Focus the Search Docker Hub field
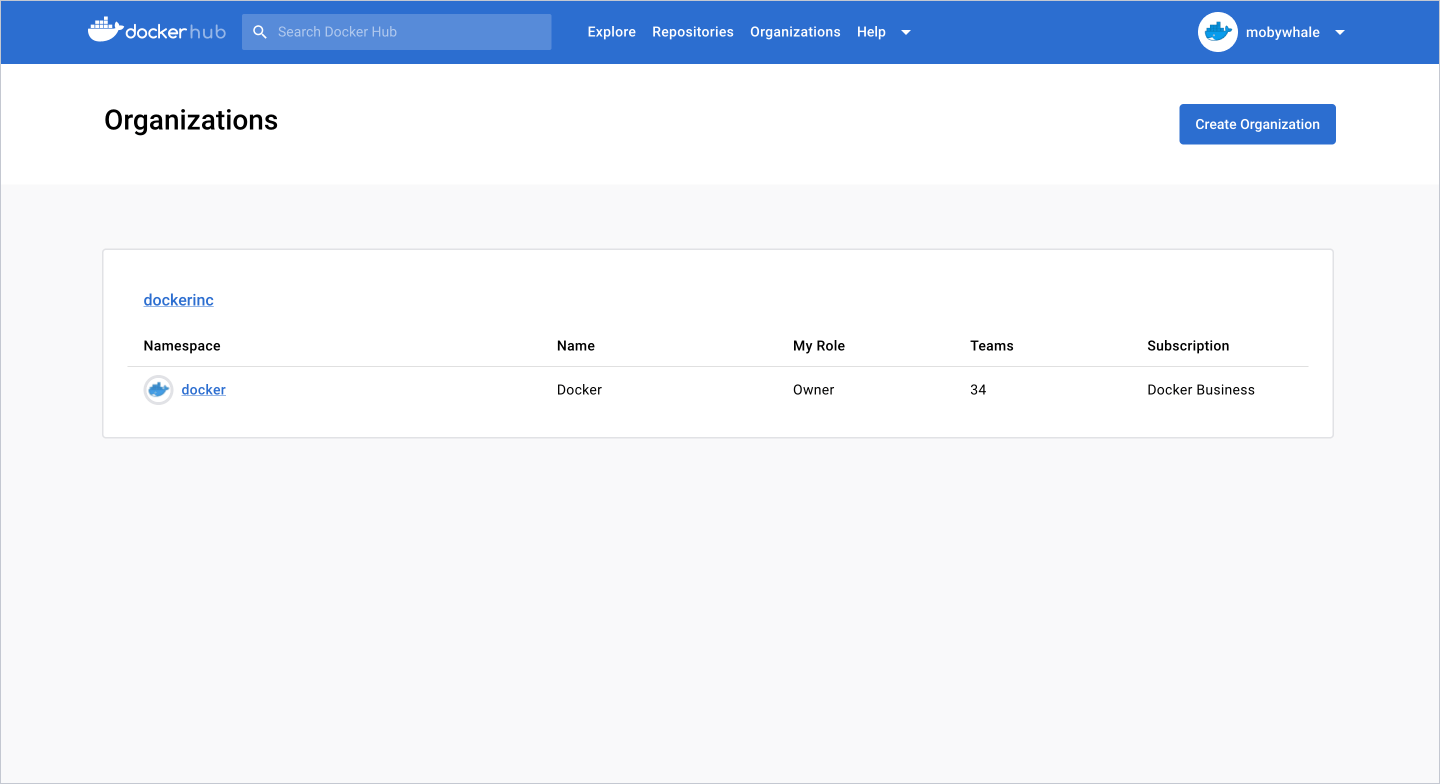The height and width of the screenshot is (784, 1440). point(396,32)
